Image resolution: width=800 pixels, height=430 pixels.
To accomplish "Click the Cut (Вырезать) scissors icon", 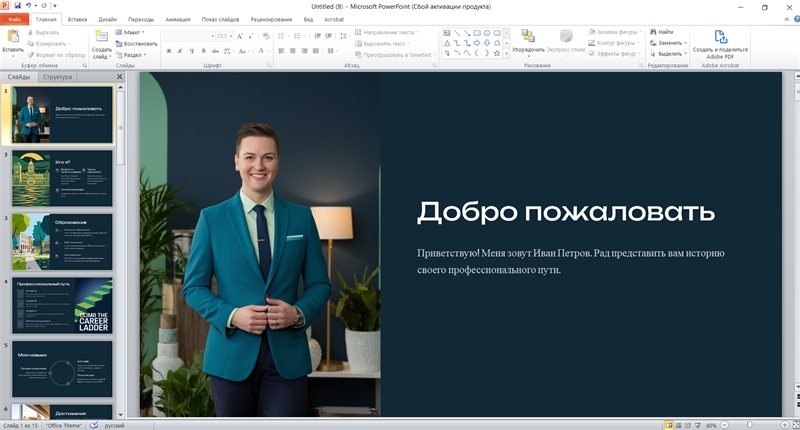I will [x=31, y=32].
